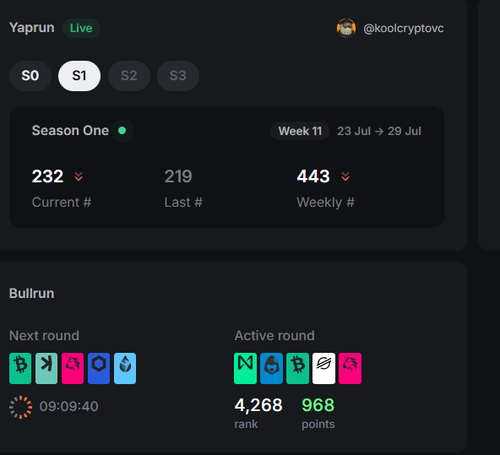500x455 pixels.
Task: Select the S1 season tab
Action: (x=79, y=76)
